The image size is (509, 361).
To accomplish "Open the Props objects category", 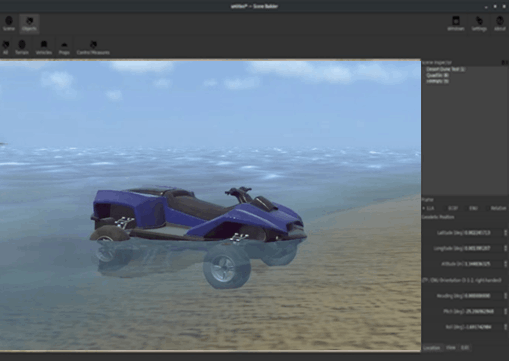I will coord(64,48).
